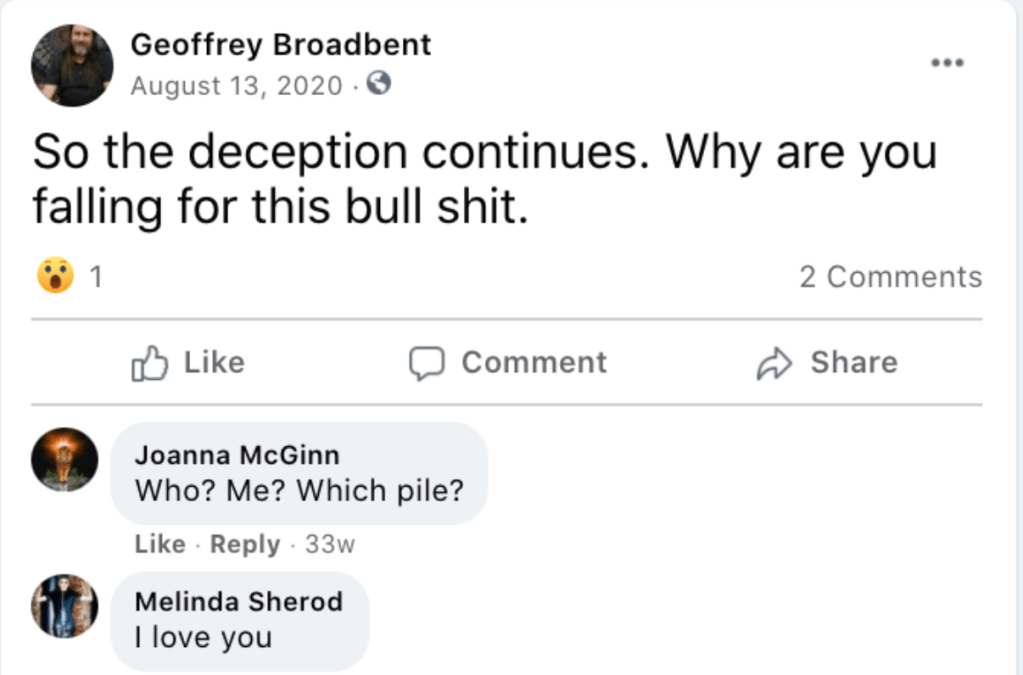Open Geoffrey Broadbent's profile name link
The height and width of the screenshot is (675, 1023).
pyautogui.click(x=281, y=45)
